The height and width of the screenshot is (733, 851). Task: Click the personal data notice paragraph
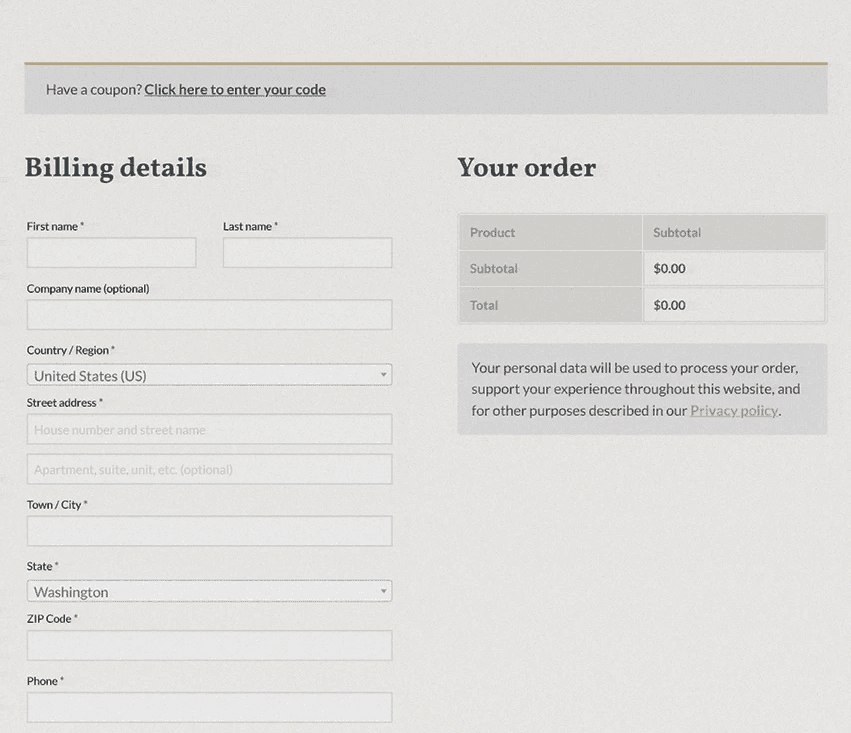pyautogui.click(x=636, y=389)
